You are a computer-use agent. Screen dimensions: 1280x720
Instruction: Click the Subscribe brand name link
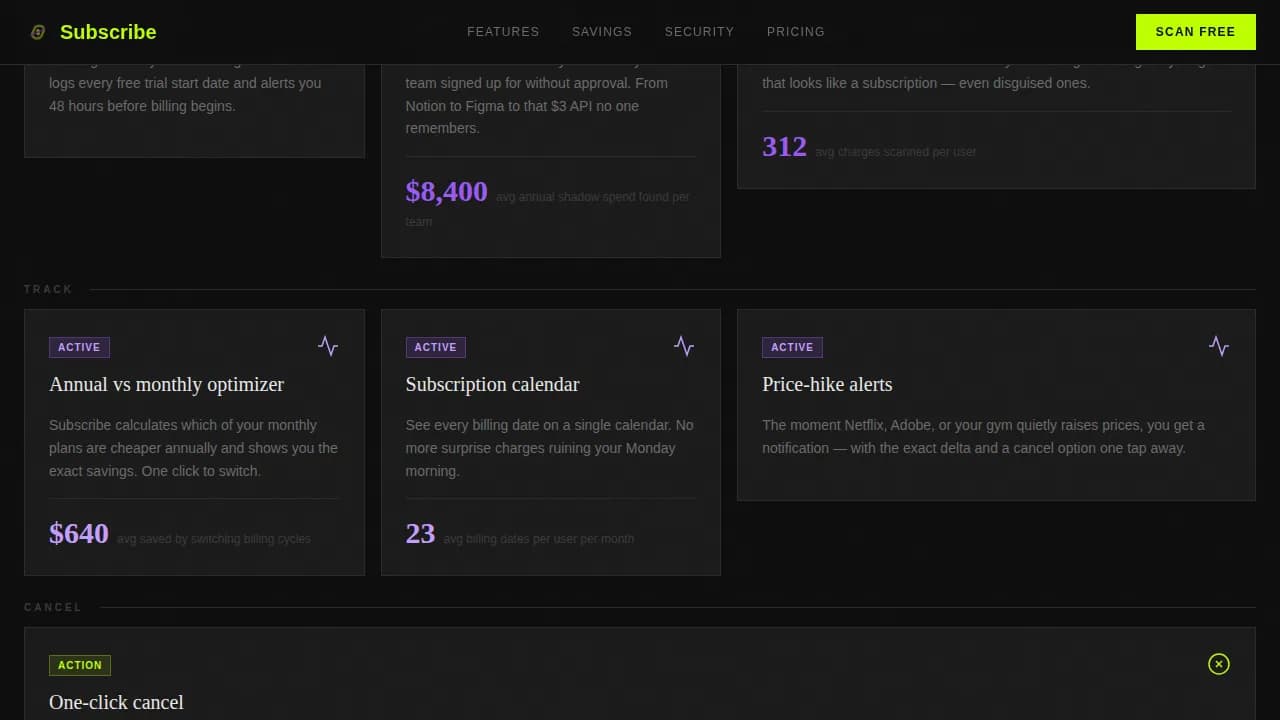[x=108, y=31]
